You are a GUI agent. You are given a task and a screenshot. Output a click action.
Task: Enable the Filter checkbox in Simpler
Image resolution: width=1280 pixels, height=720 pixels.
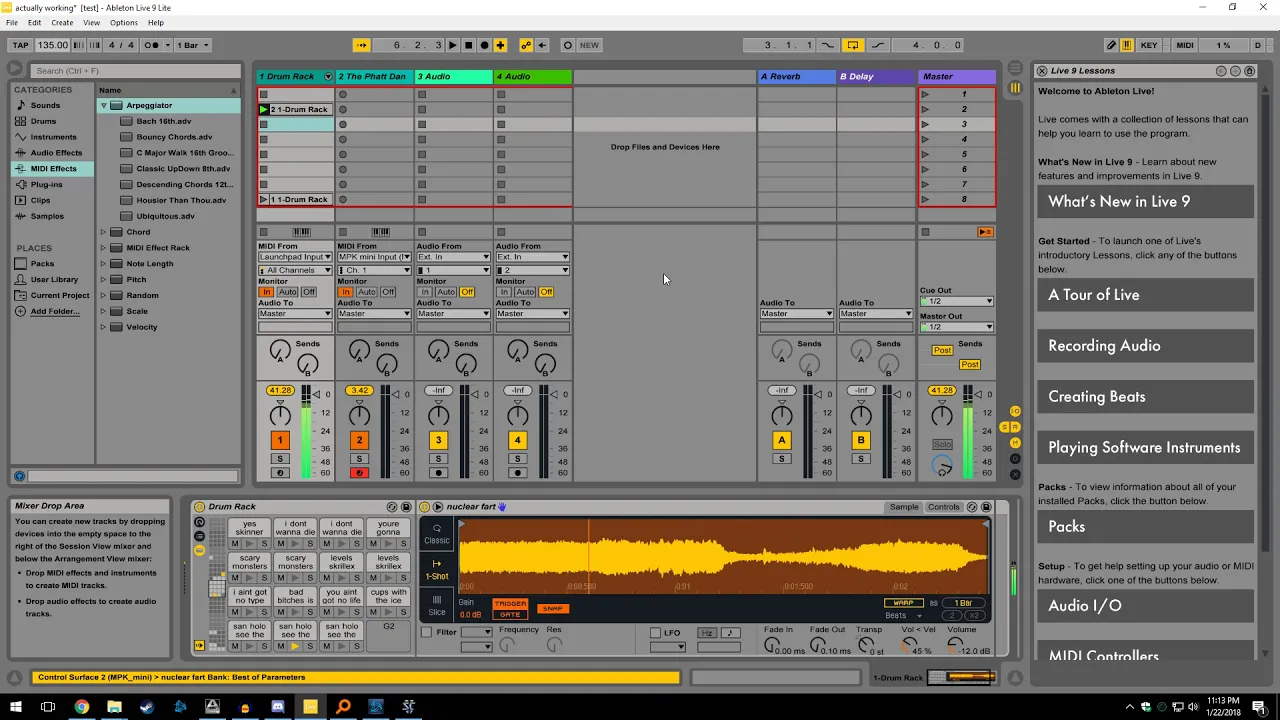click(x=427, y=632)
